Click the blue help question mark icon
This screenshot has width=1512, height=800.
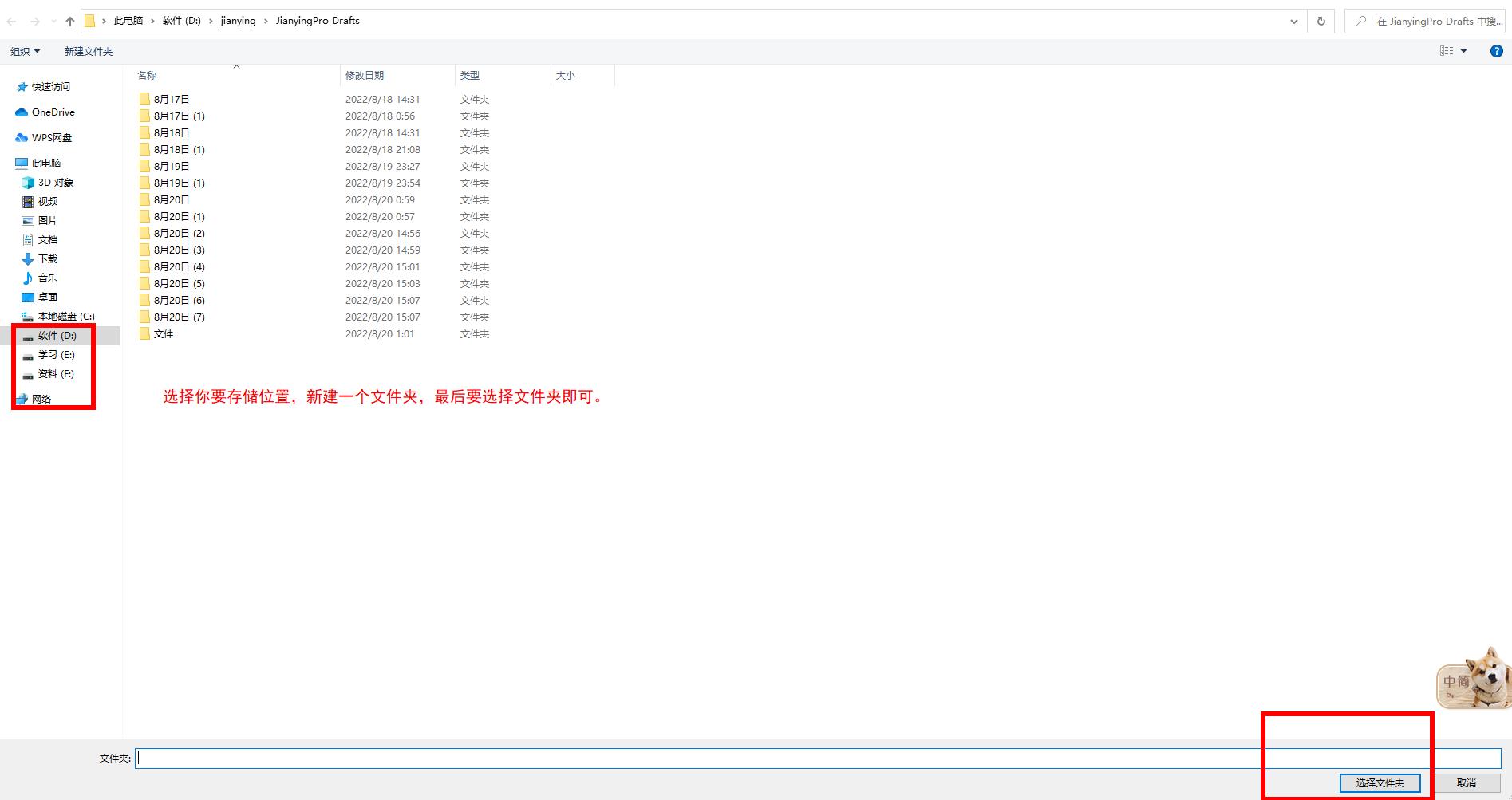1497,51
